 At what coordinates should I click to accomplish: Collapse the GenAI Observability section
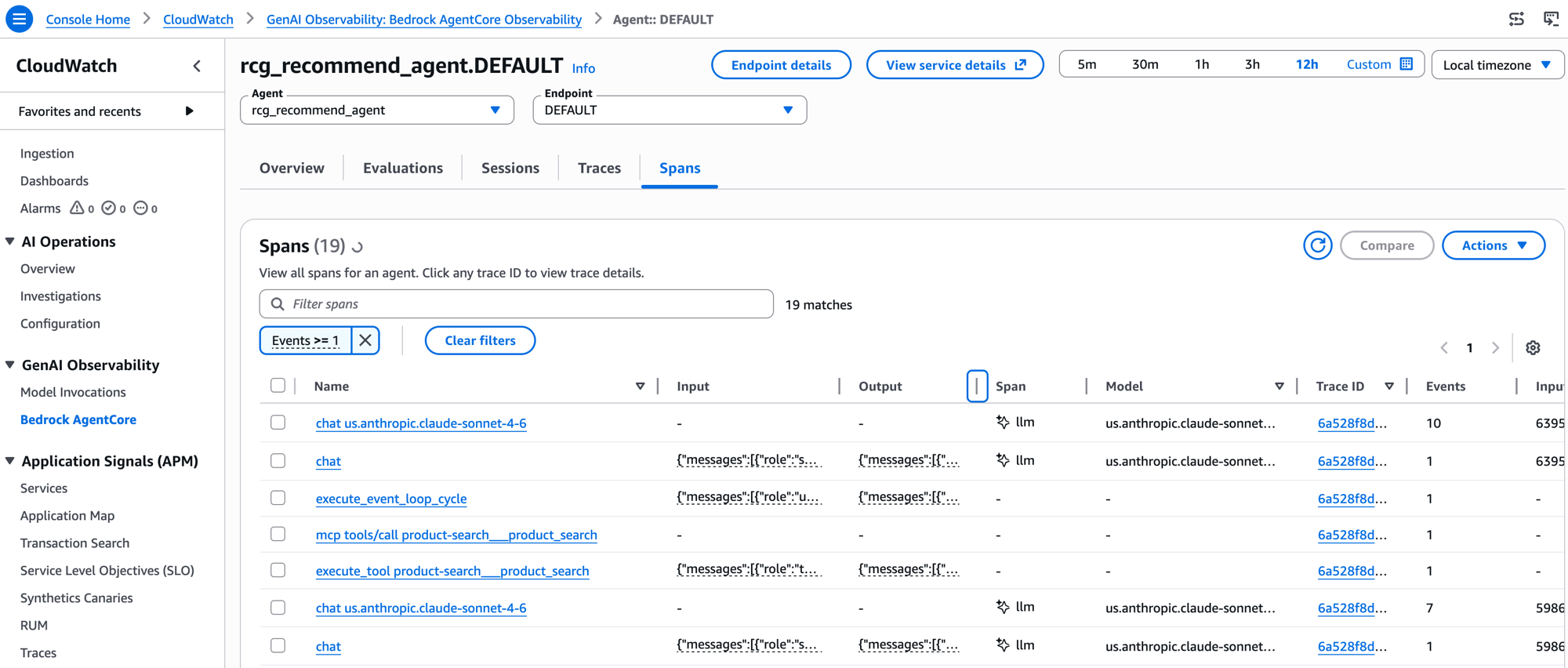point(10,365)
